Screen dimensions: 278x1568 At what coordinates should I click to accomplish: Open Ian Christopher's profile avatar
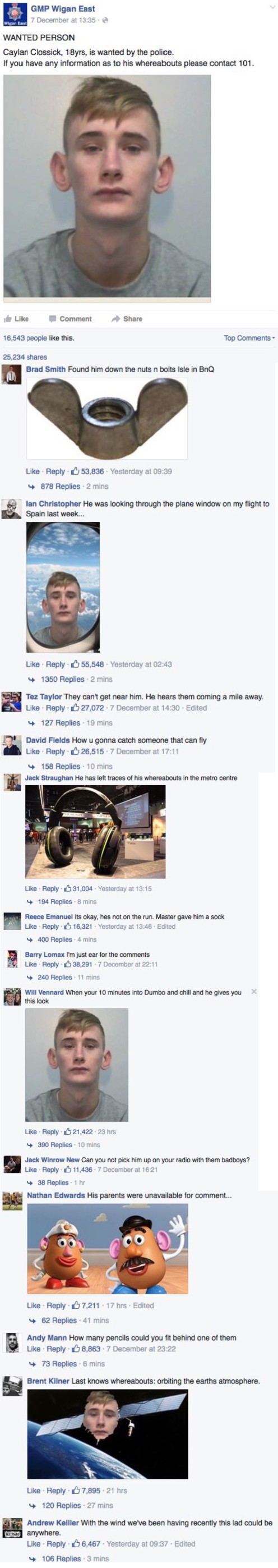[12, 509]
